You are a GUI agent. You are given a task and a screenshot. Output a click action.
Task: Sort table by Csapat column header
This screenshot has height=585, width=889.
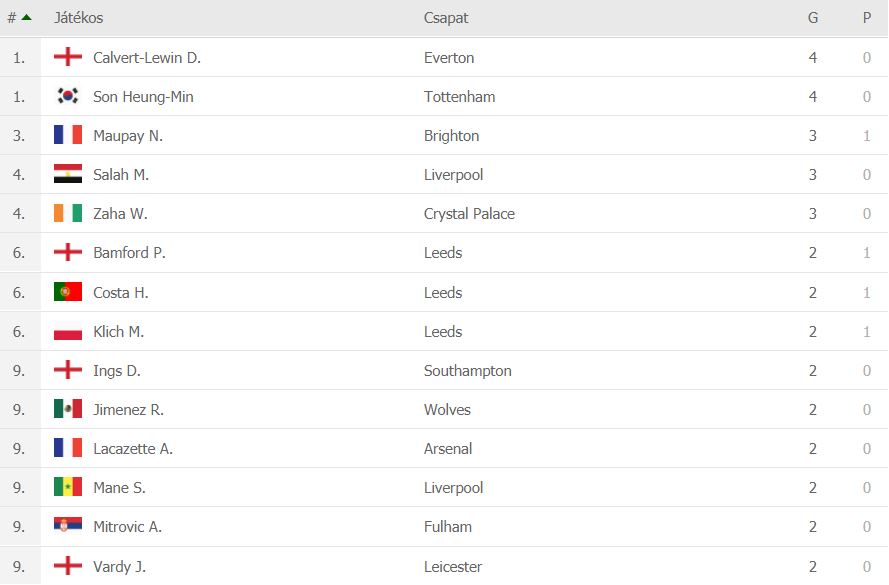pyautogui.click(x=446, y=18)
